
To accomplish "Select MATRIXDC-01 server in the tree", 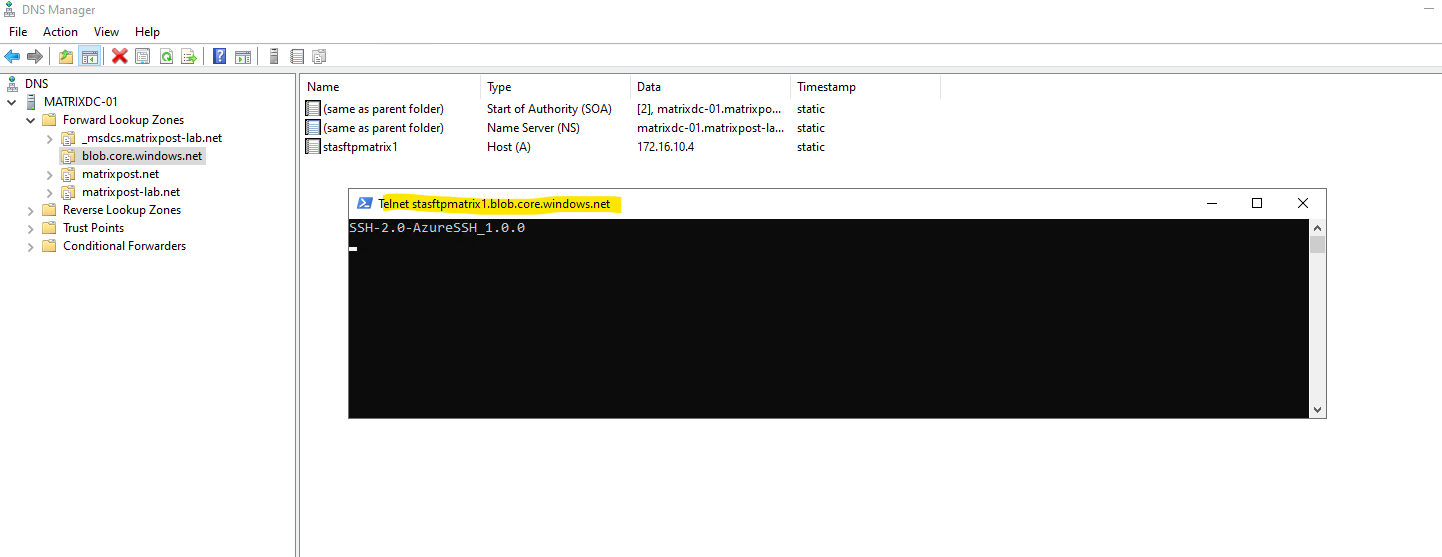I will tap(81, 102).
